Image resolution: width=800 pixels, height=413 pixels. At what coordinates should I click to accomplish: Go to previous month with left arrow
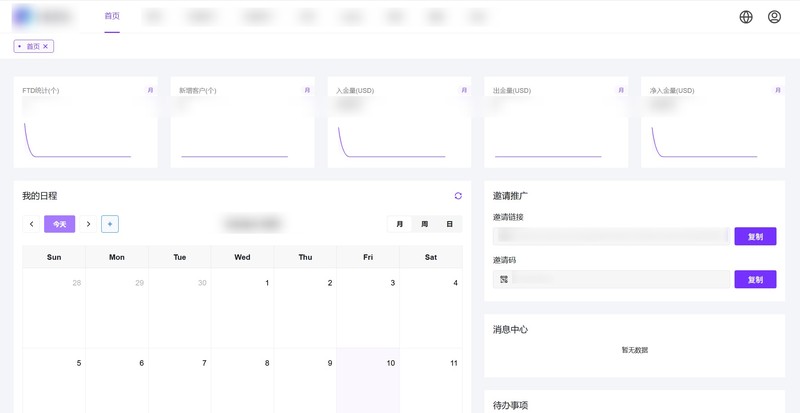32,224
